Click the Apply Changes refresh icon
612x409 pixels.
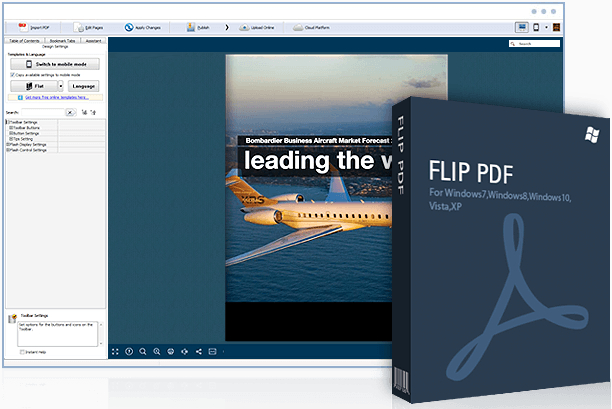pos(130,28)
